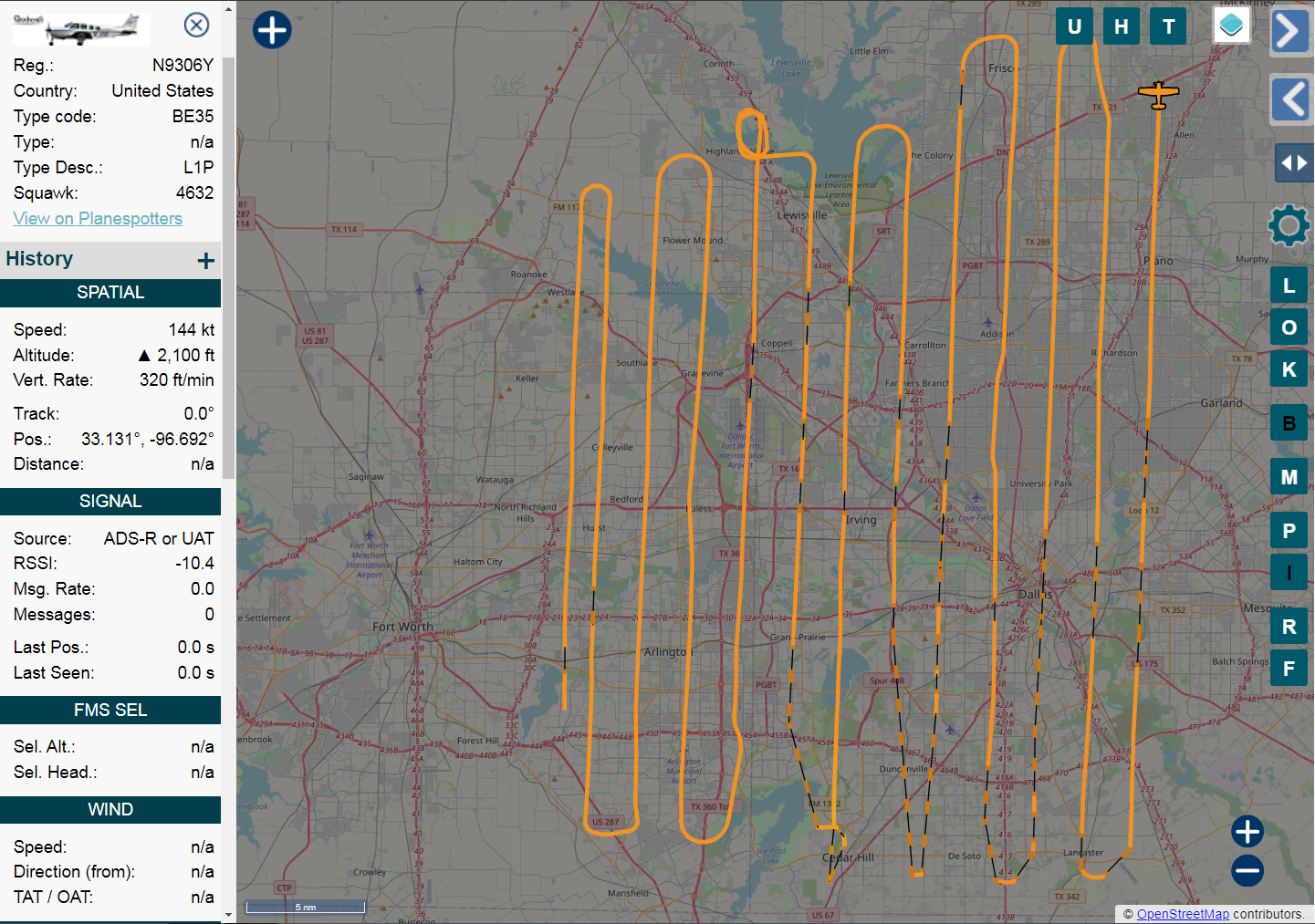This screenshot has height=924, width=1315.
Task: Zoom out on the map
Action: (x=1247, y=870)
